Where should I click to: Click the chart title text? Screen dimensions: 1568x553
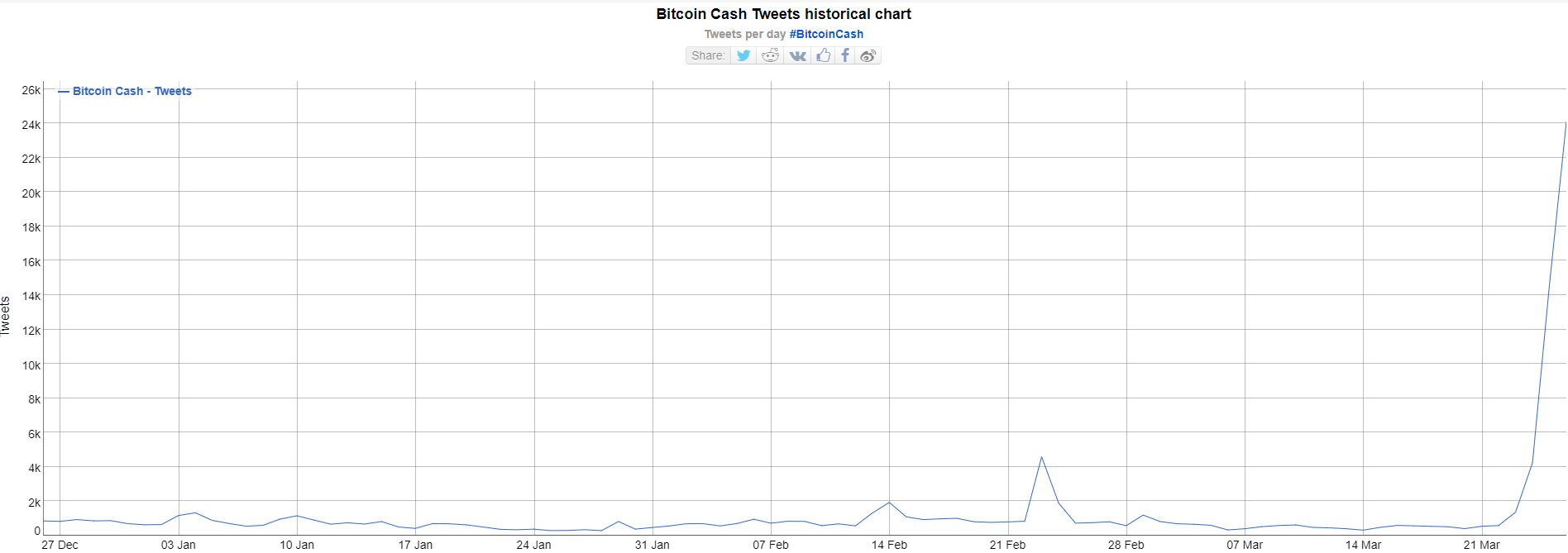(783, 14)
